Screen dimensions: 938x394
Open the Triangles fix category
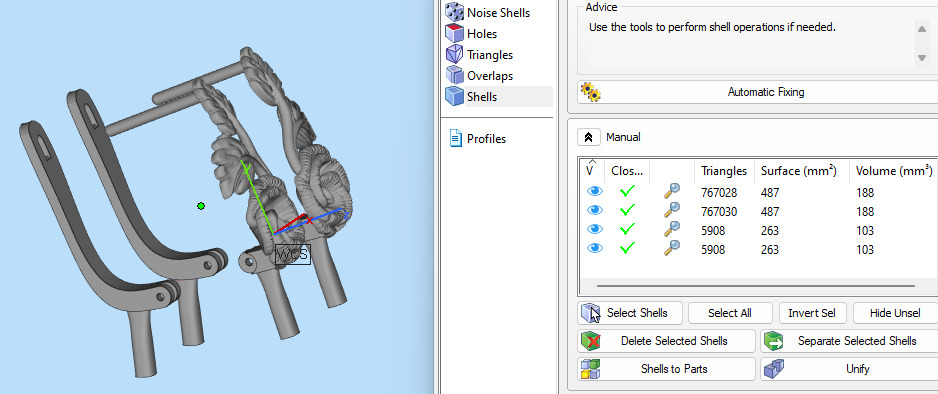pos(489,55)
